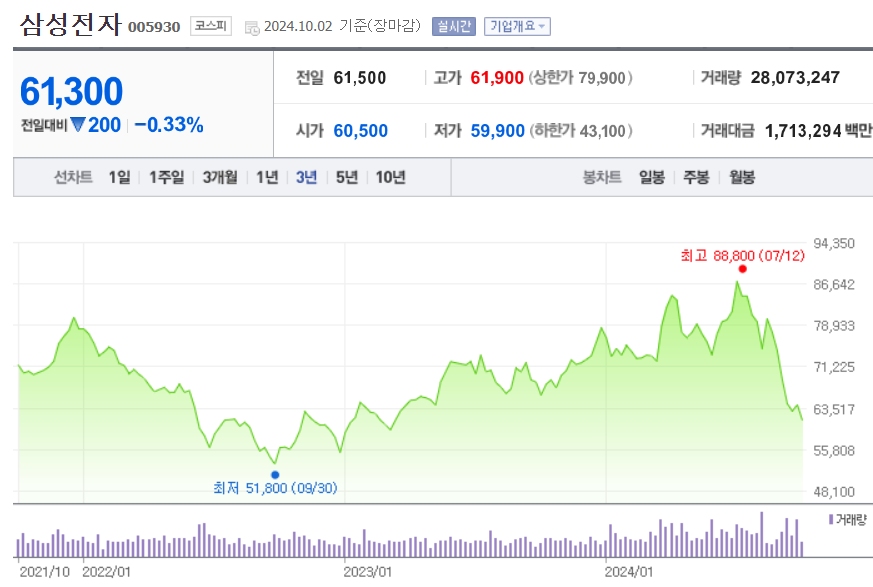This screenshot has width=873, height=587.
Task: Click the blue down-triangle change icon
Action: pyautogui.click(x=78, y=124)
